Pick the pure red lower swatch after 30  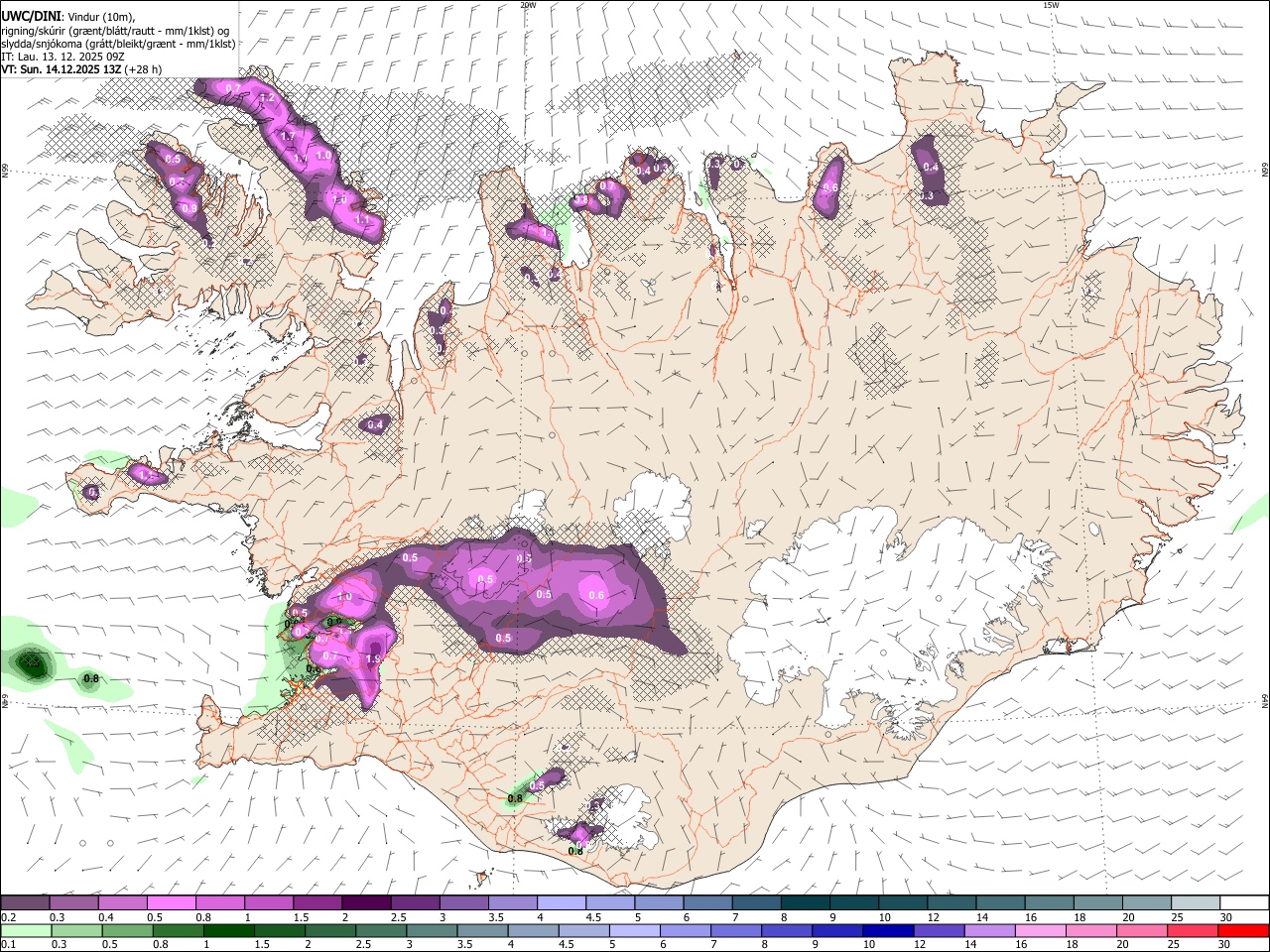point(1244,930)
